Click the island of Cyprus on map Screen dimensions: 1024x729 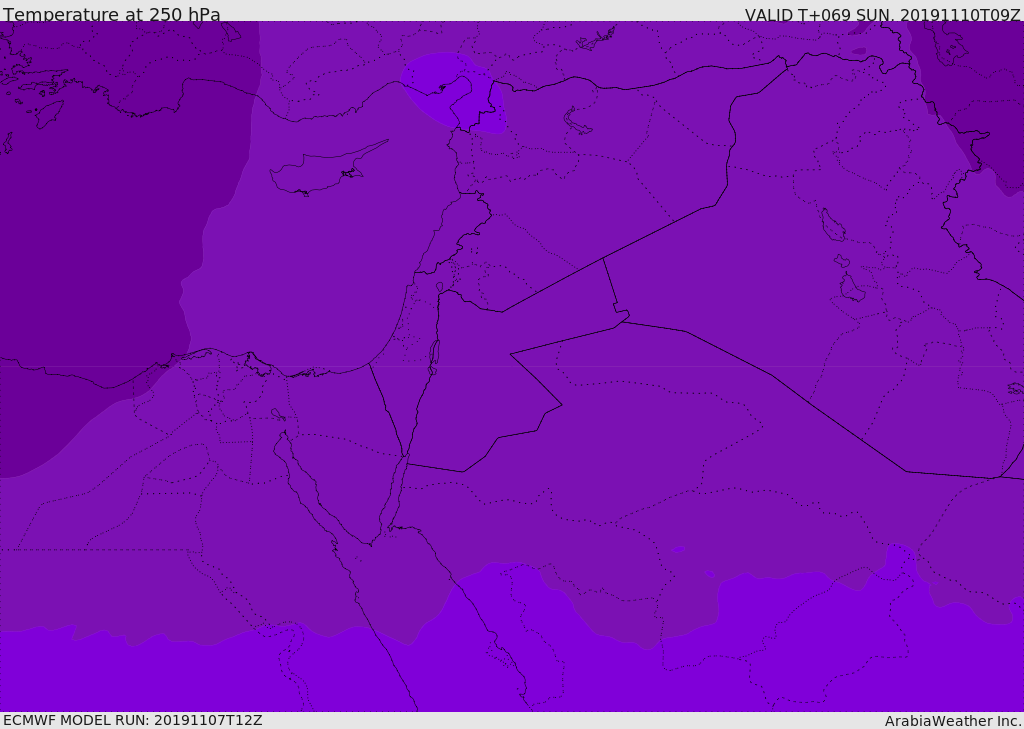[x=327, y=170]
